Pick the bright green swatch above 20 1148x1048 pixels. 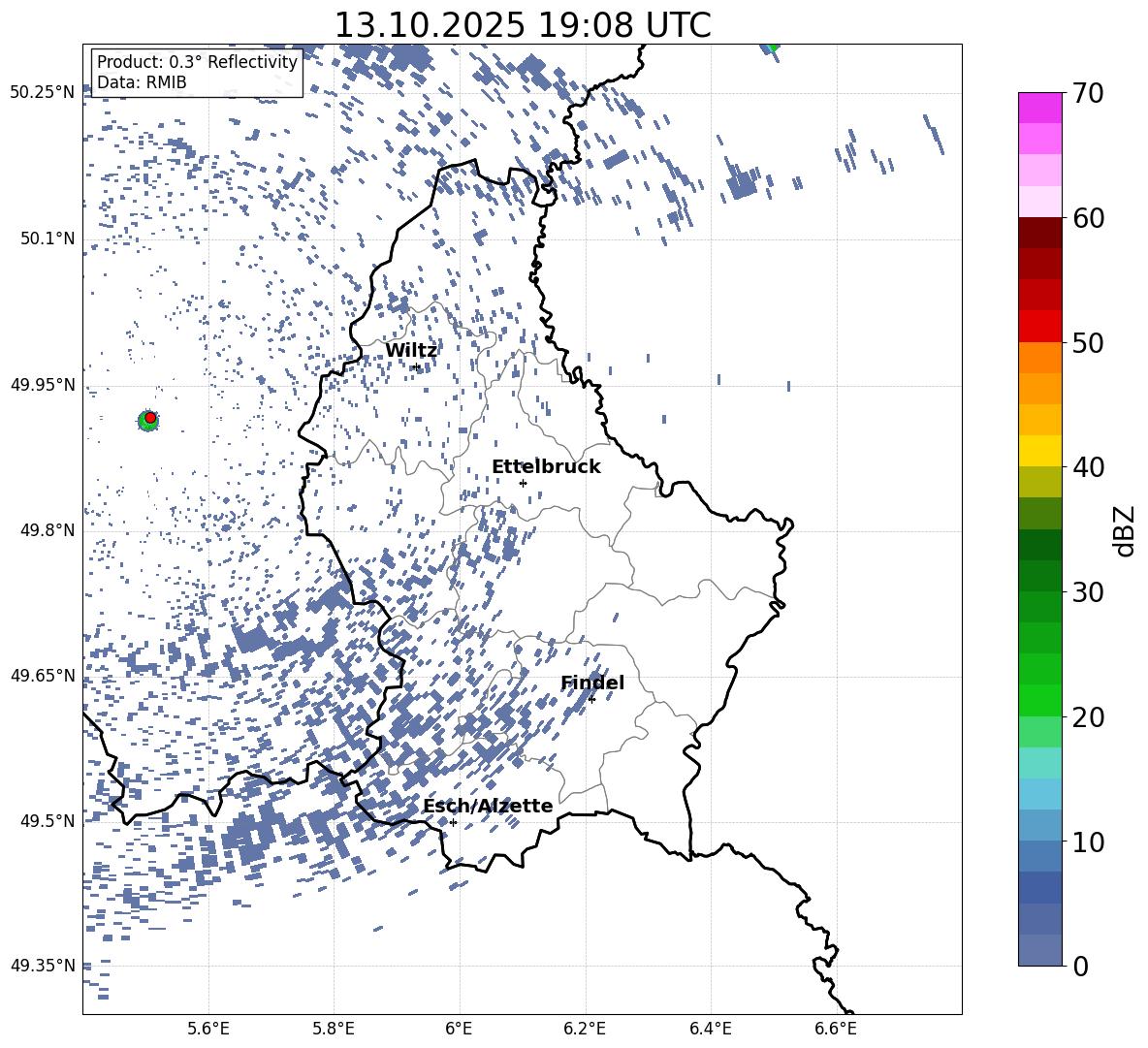(1040, 700)
